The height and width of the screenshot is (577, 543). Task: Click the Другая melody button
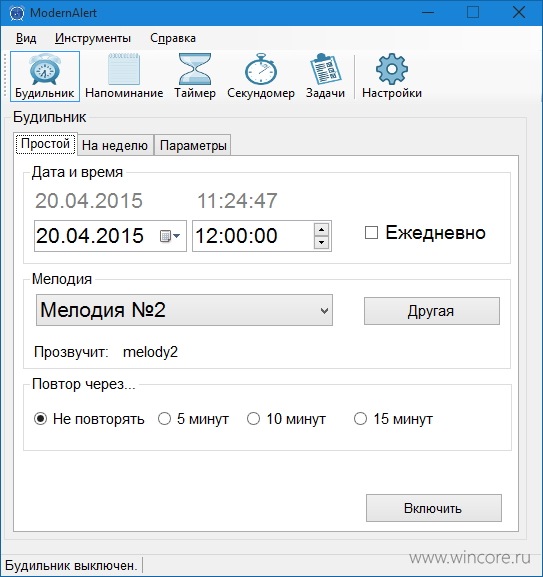point(432,311)
